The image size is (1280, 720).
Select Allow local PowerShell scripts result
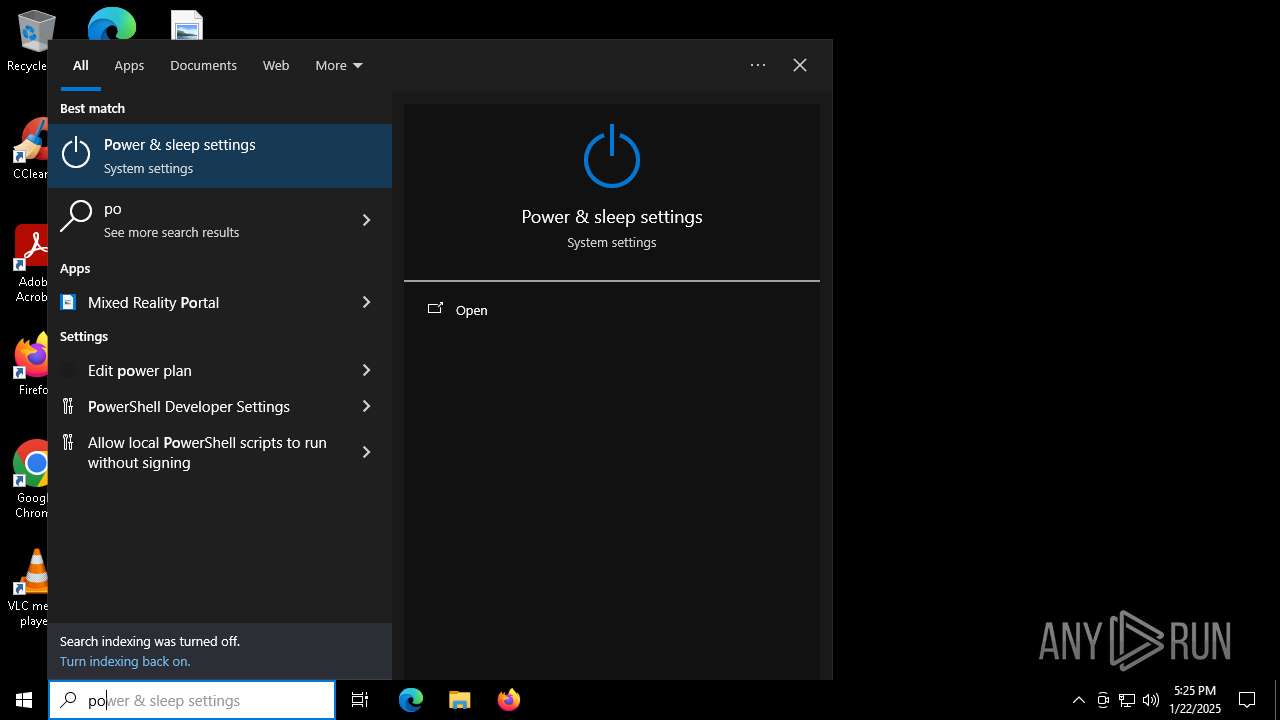pyautogui.click(x=220, y=452)
